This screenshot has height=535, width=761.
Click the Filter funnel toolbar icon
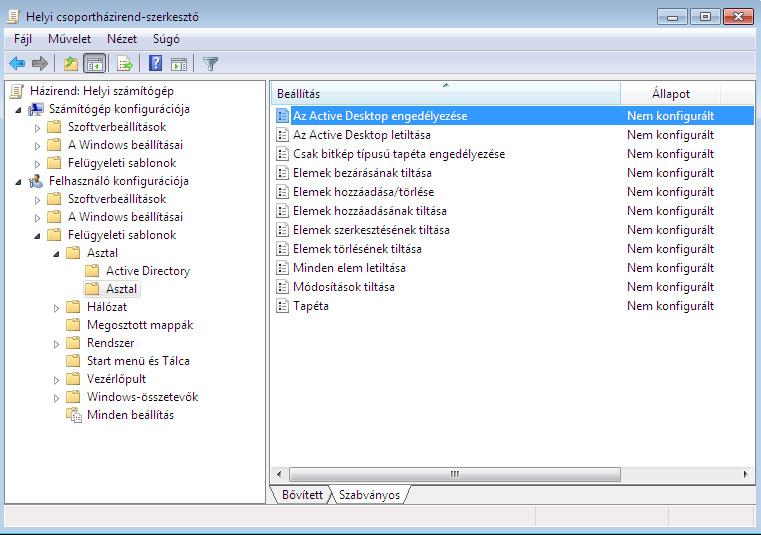tap(210, 64)
